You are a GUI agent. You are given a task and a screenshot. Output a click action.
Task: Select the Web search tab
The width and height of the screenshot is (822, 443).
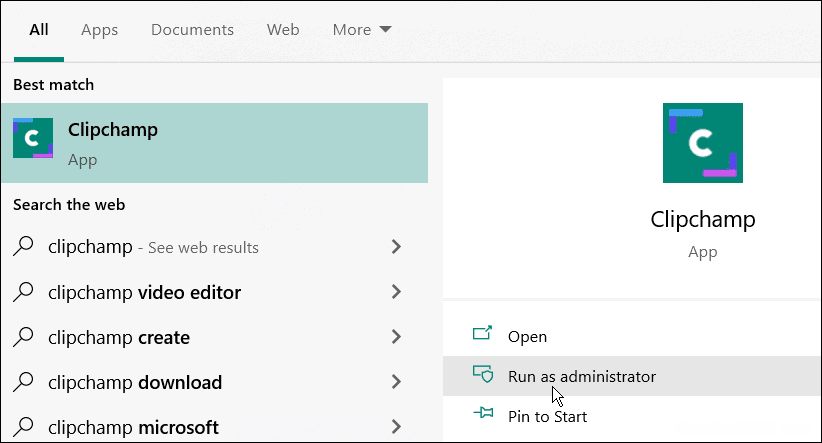[x=283, y=30]
